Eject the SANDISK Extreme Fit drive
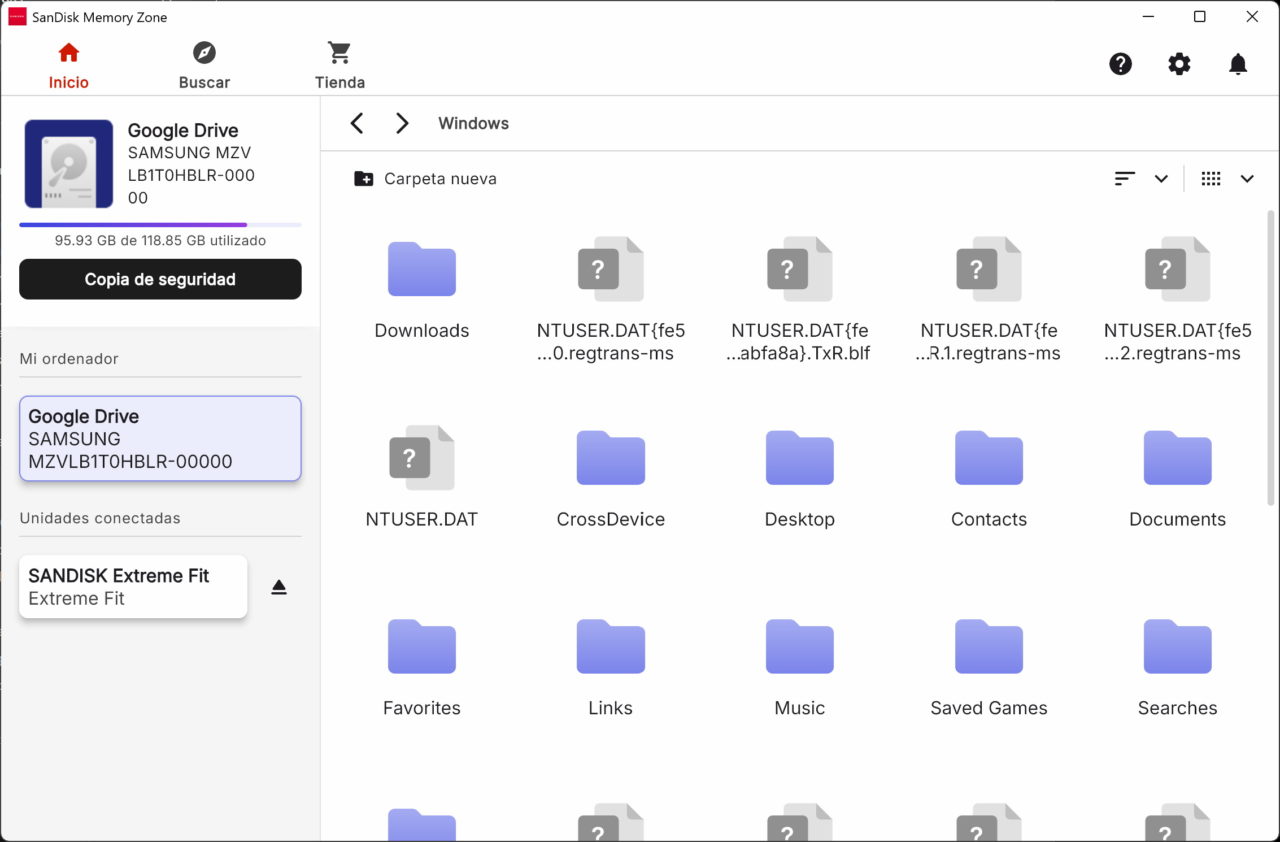1280x842 pixels. [279, 587]
